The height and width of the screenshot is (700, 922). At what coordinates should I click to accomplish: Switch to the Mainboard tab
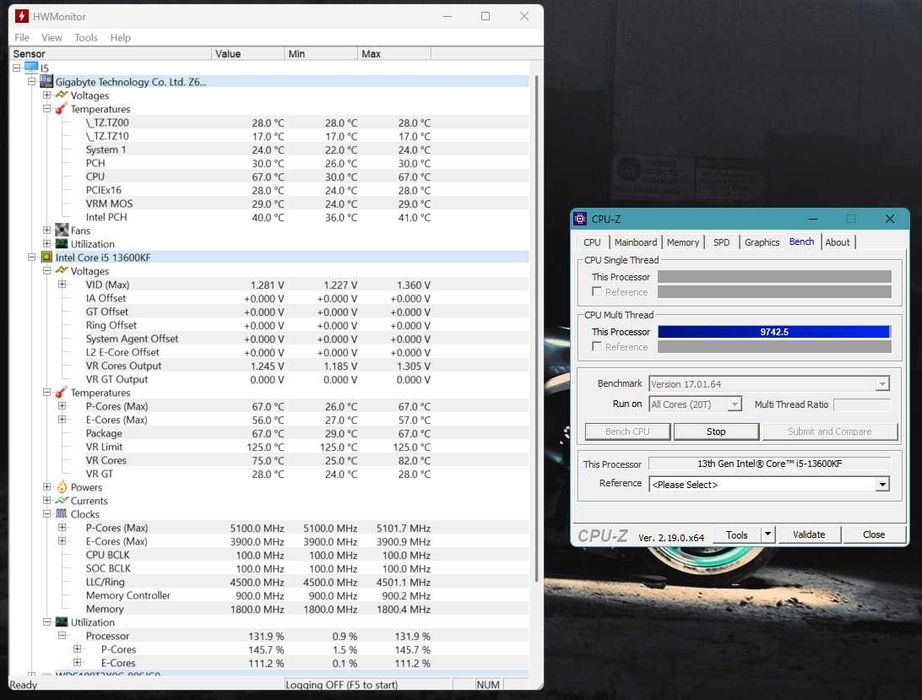tap(636, 242)
